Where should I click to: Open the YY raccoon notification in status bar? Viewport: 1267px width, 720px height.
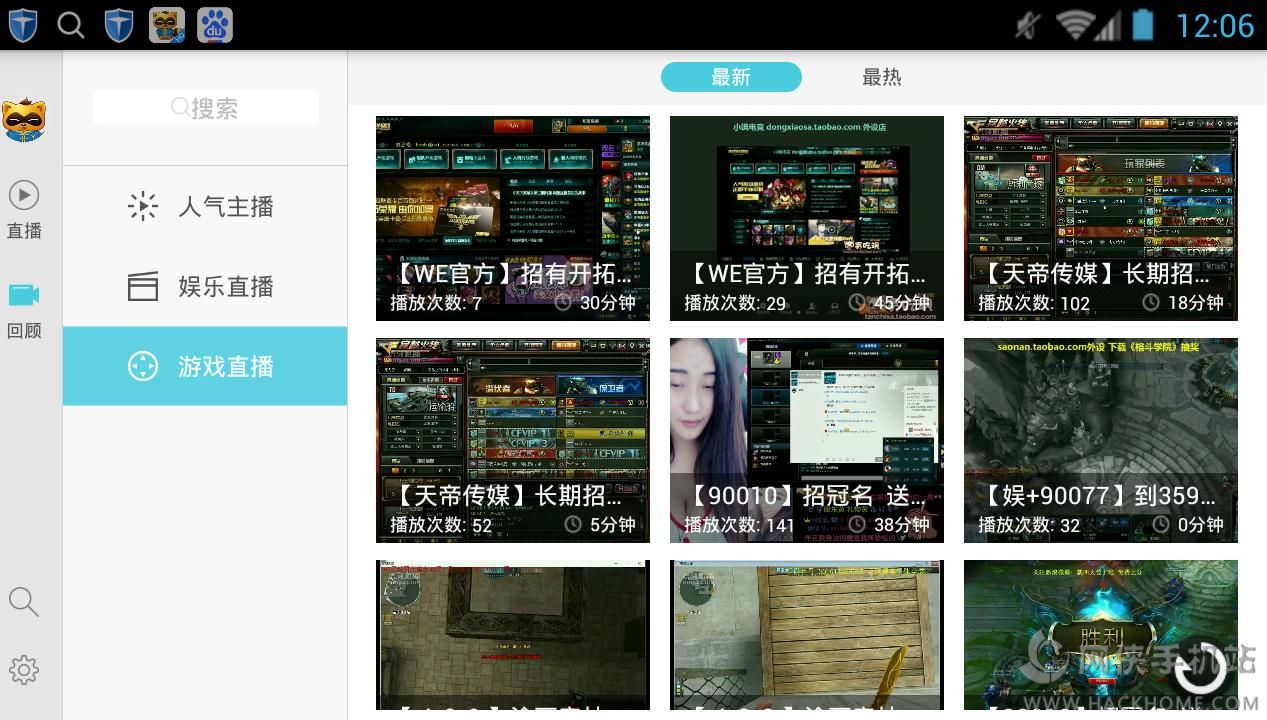167,25
